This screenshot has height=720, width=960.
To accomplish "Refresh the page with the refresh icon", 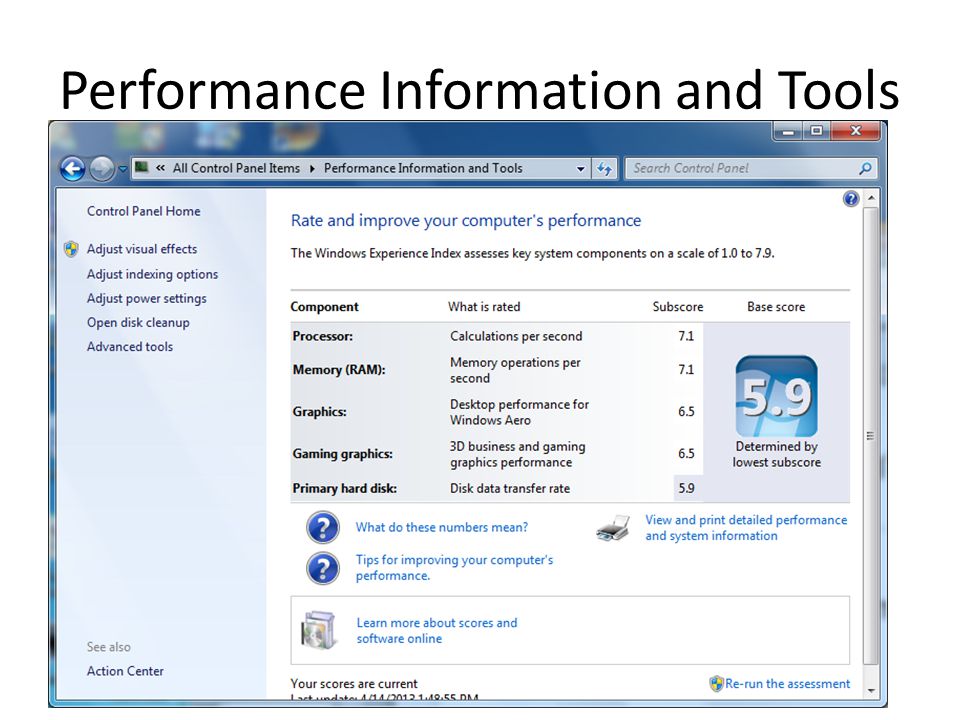I will pyautogui.click(x=604, y=168).
